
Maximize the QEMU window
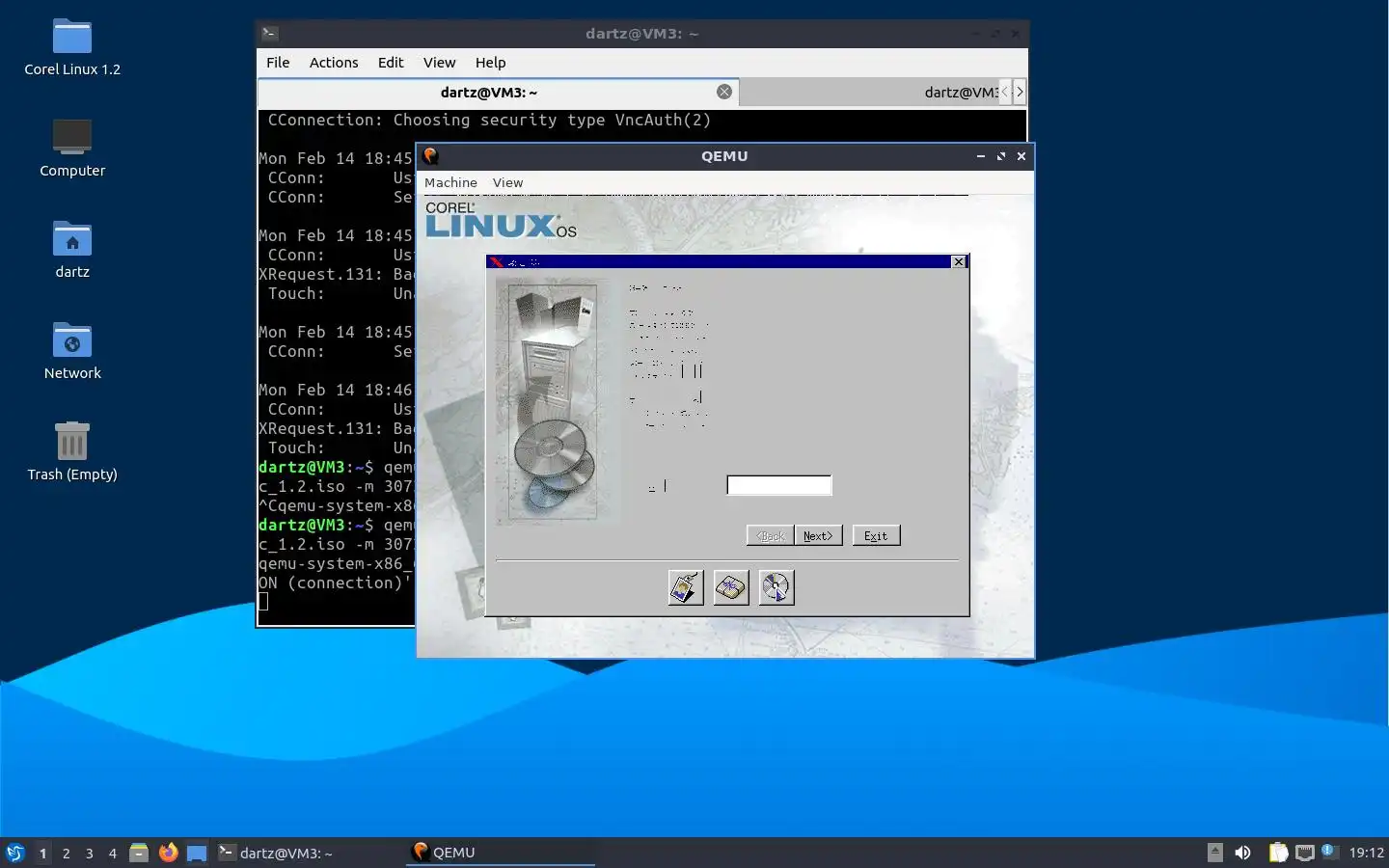click(x=1001, y=156)
